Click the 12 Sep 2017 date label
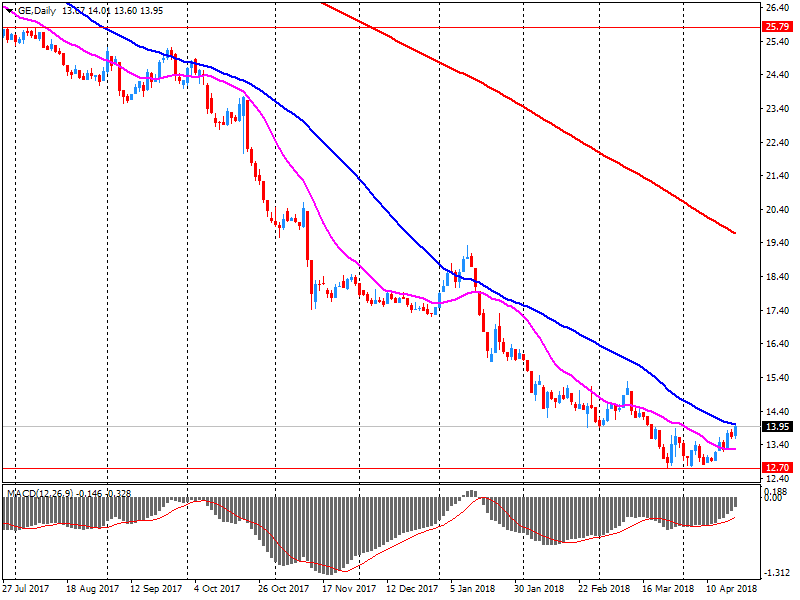Viewport: 800px width, 600px height. (x=156, y=588)
